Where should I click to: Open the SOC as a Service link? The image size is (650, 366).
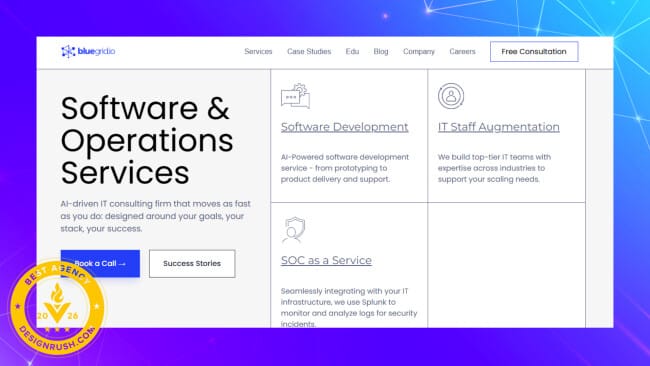tap(326, 260)
